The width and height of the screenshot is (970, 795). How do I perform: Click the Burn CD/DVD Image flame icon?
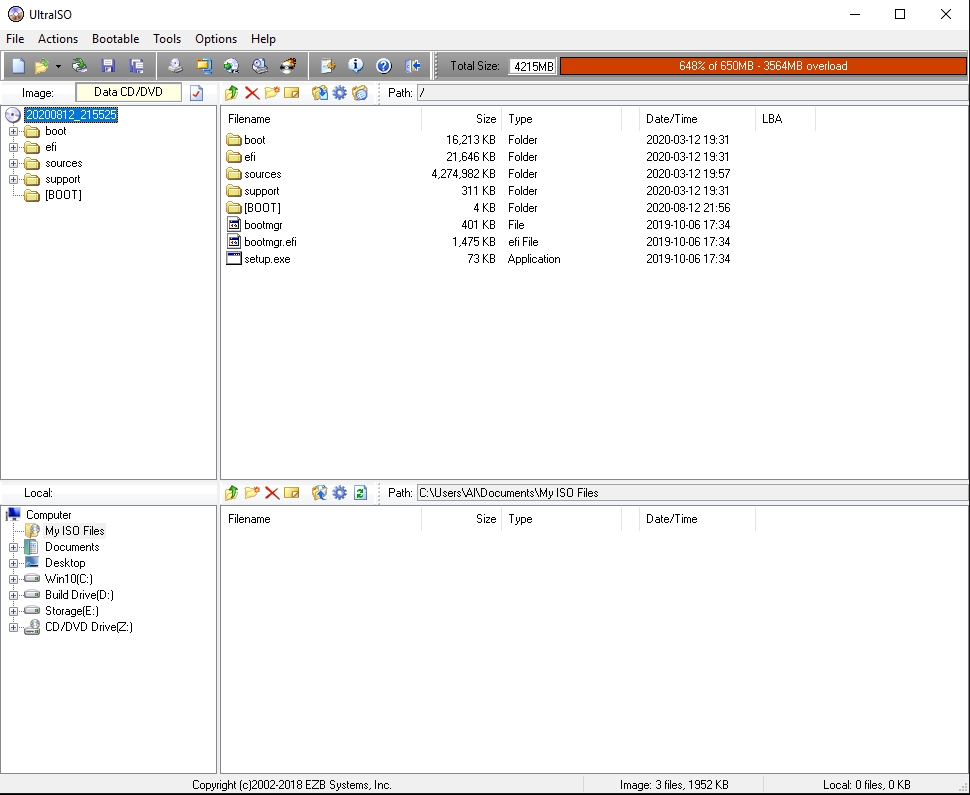(x=288, y=66)
